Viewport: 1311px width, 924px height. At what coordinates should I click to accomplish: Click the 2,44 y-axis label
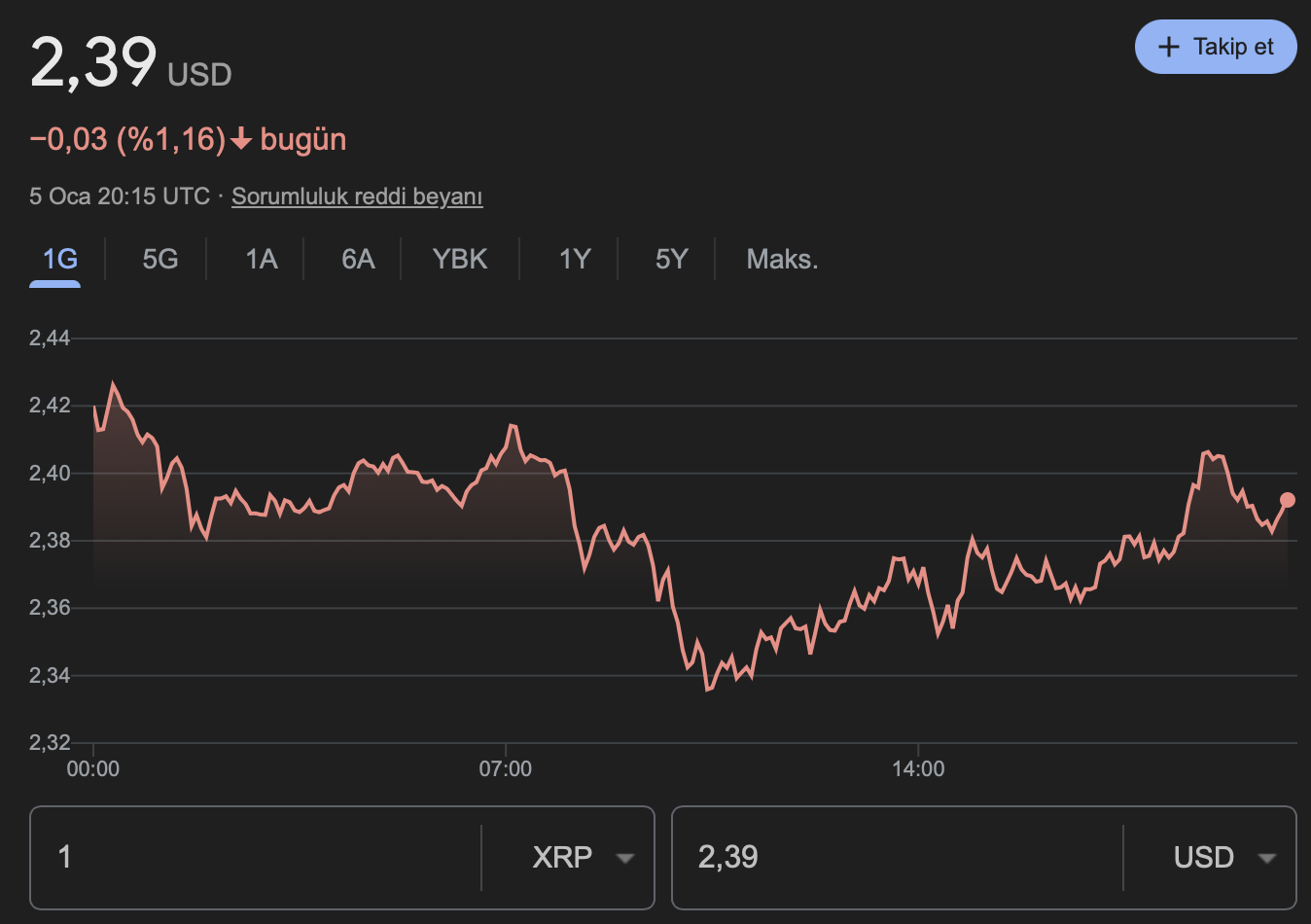(50, 338)
